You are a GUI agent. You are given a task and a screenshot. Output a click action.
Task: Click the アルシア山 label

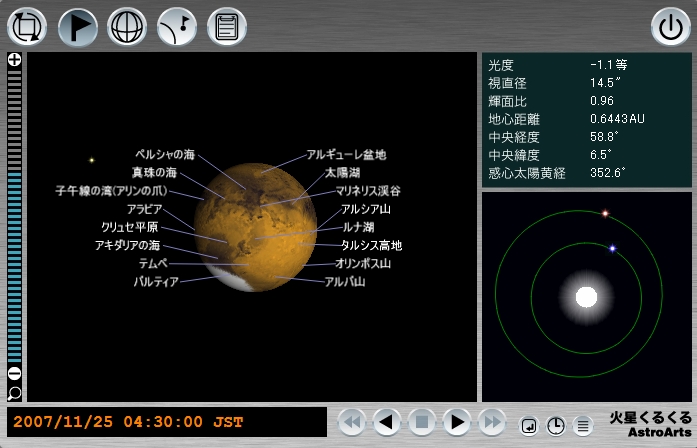click(366, 209)
